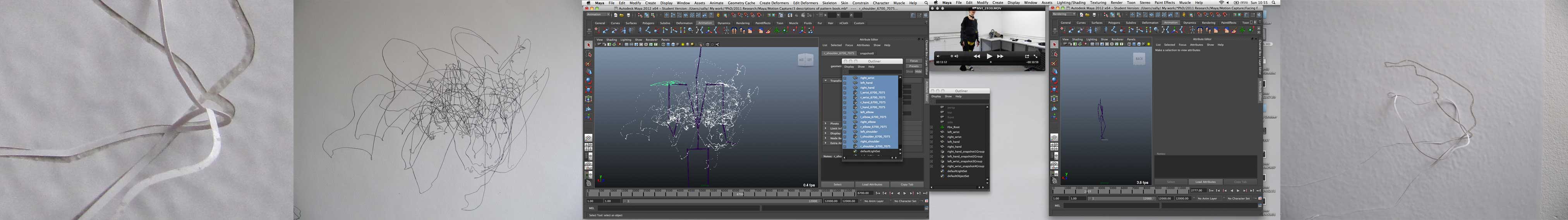1568x220 pixels.
Task: Pick the Lasso tool in right Maya toolbox
Action: point(1055,54)
